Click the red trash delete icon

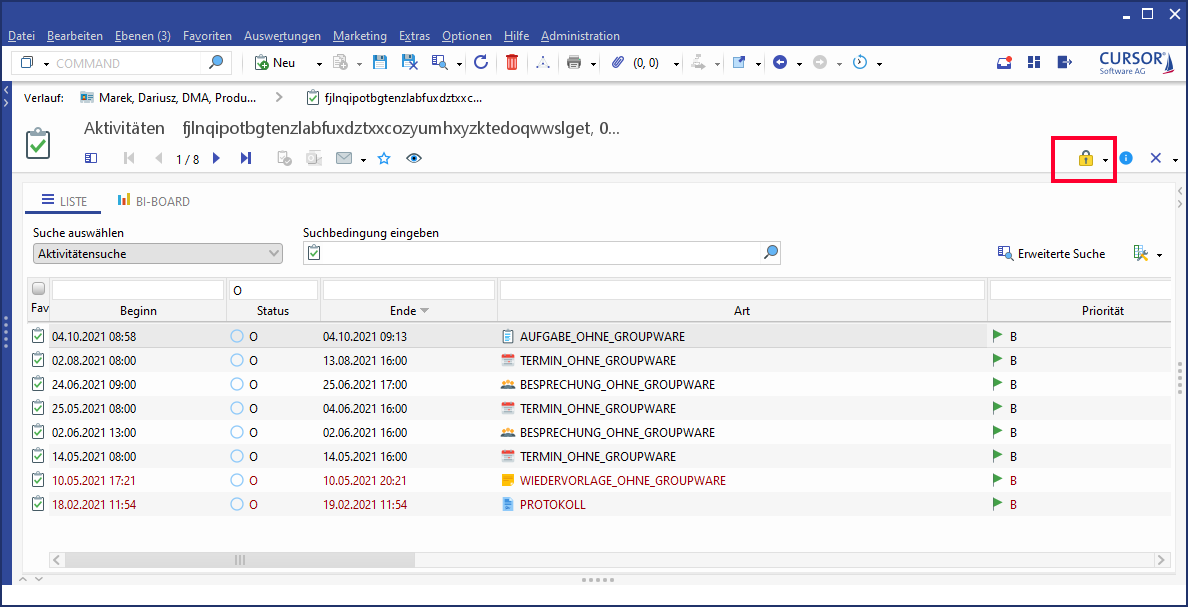coord(512,63)
